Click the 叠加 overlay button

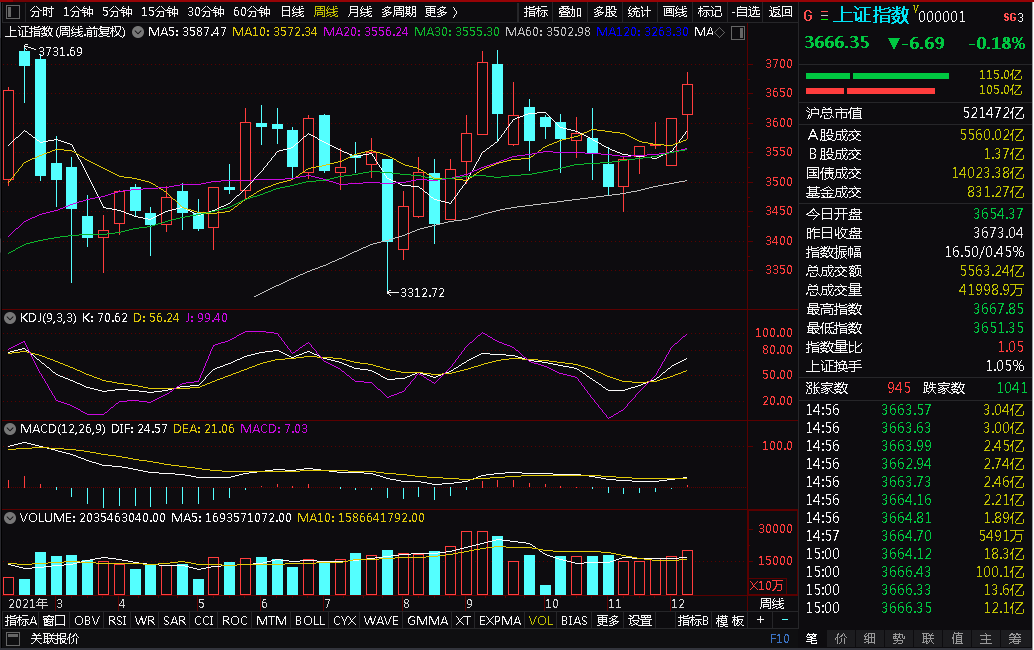570,12
